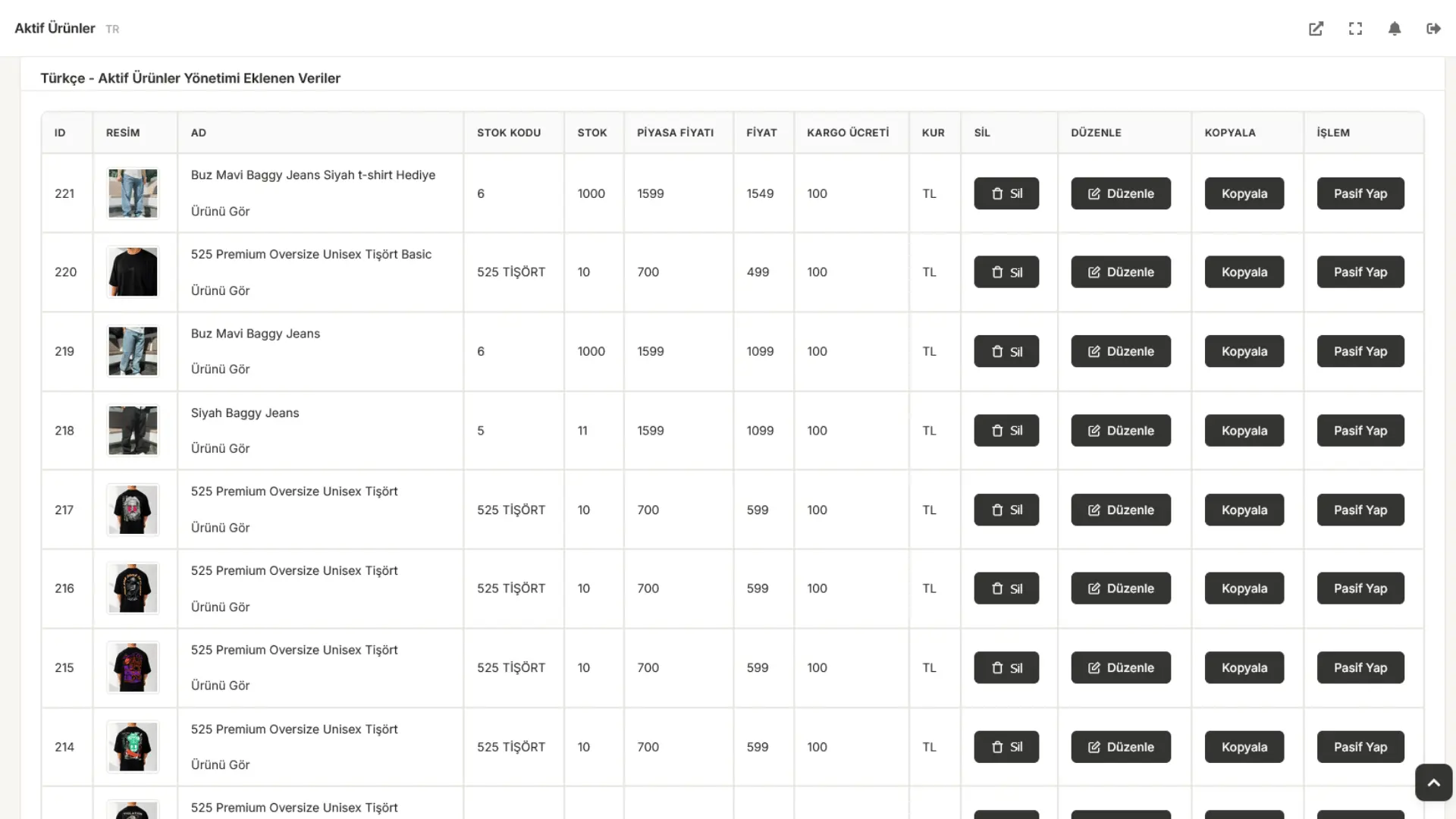View product 219 via Ürünü Gör
Viewport: 1456px width, 819px height.
point(220,369)
